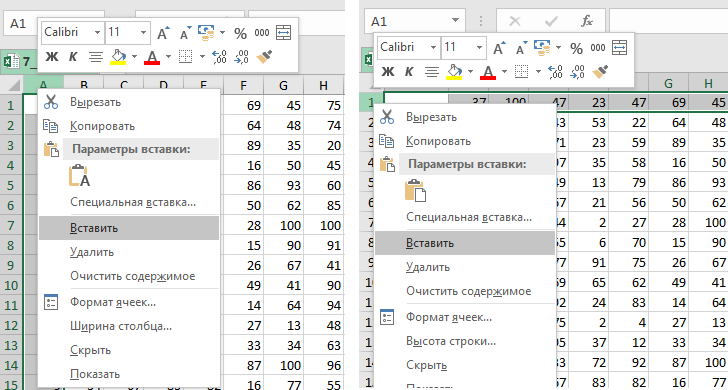Choose Вырезать in the left context menu
This screenshot has width=728, height=390.
point(129,102)
